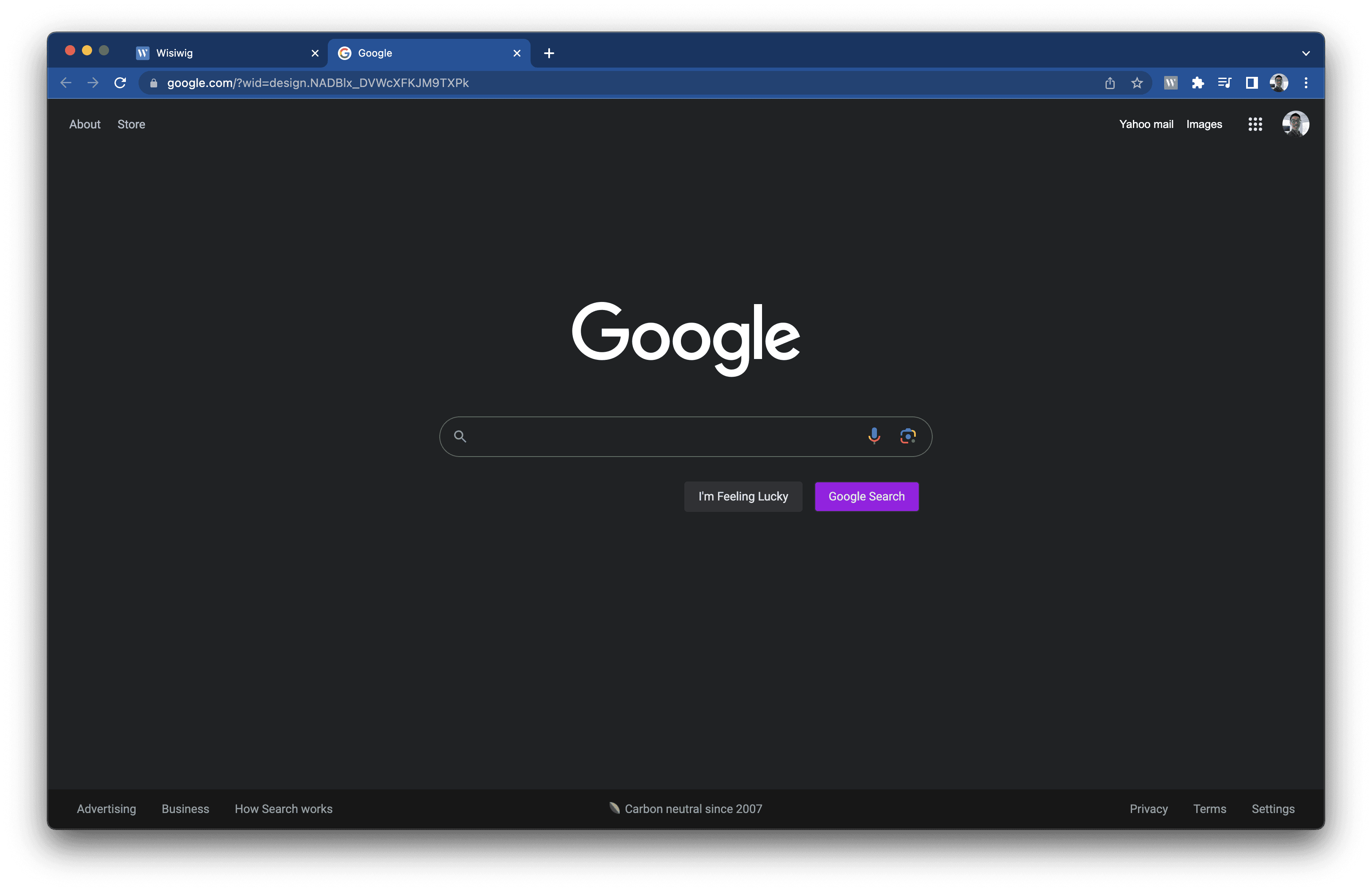This screenshot has height=892, width=1372.
Task: Open the Images link
Action: pyautogui.click(x=1204, y=125)
